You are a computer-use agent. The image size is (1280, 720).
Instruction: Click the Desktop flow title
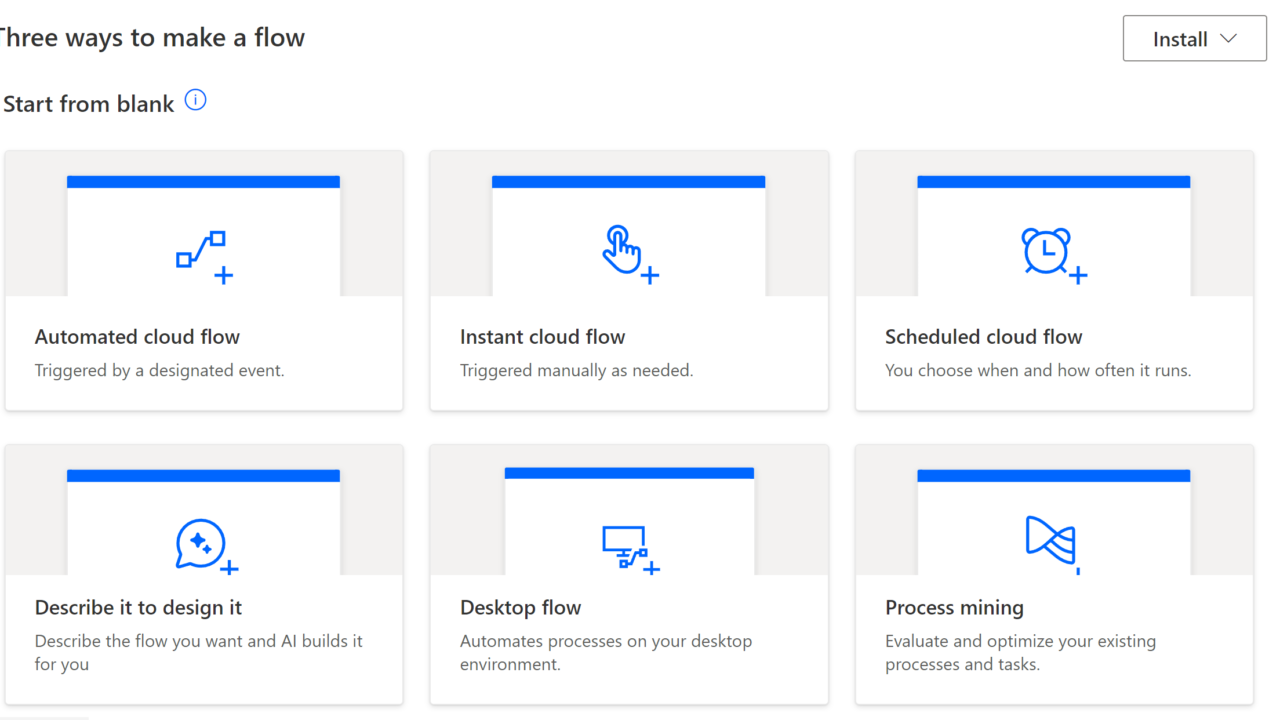(520, 607)
